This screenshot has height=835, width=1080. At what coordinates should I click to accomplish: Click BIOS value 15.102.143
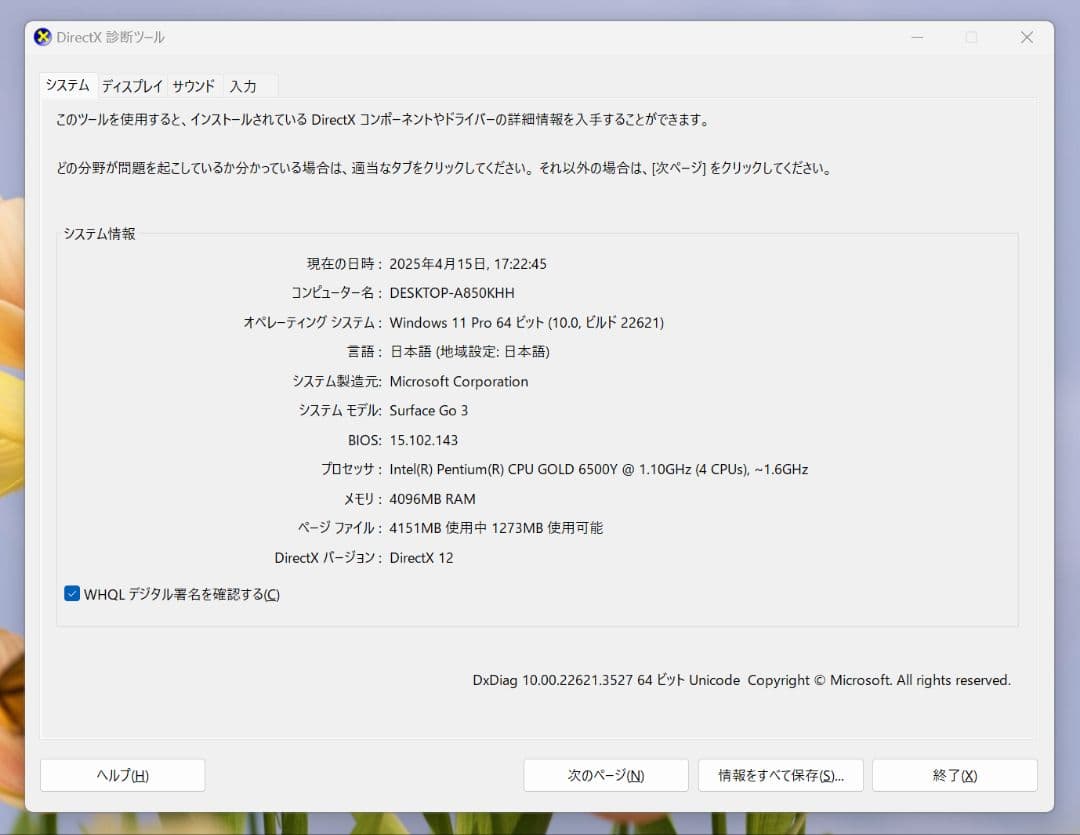click(x=424, y=440)
